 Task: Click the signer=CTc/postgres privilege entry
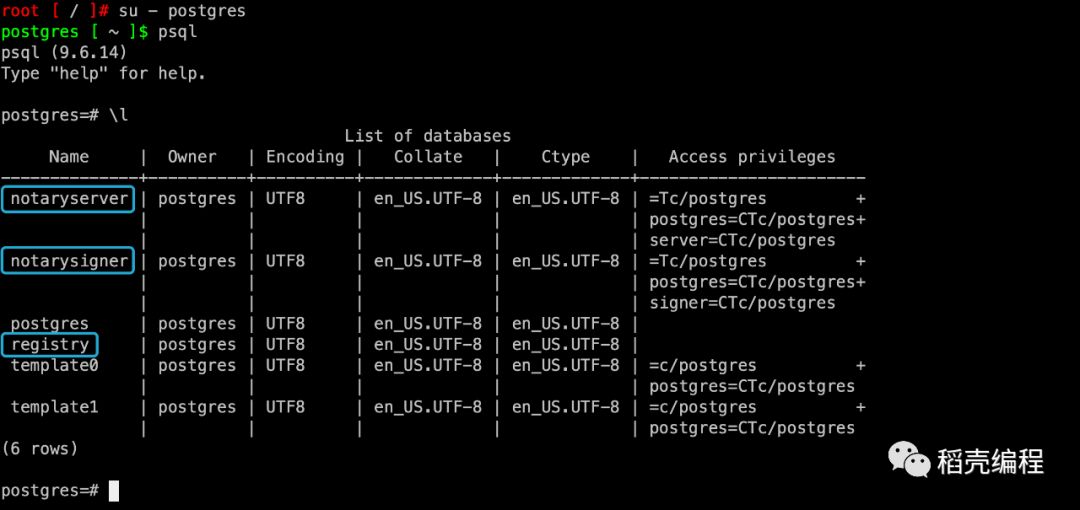tap(742, 303)
